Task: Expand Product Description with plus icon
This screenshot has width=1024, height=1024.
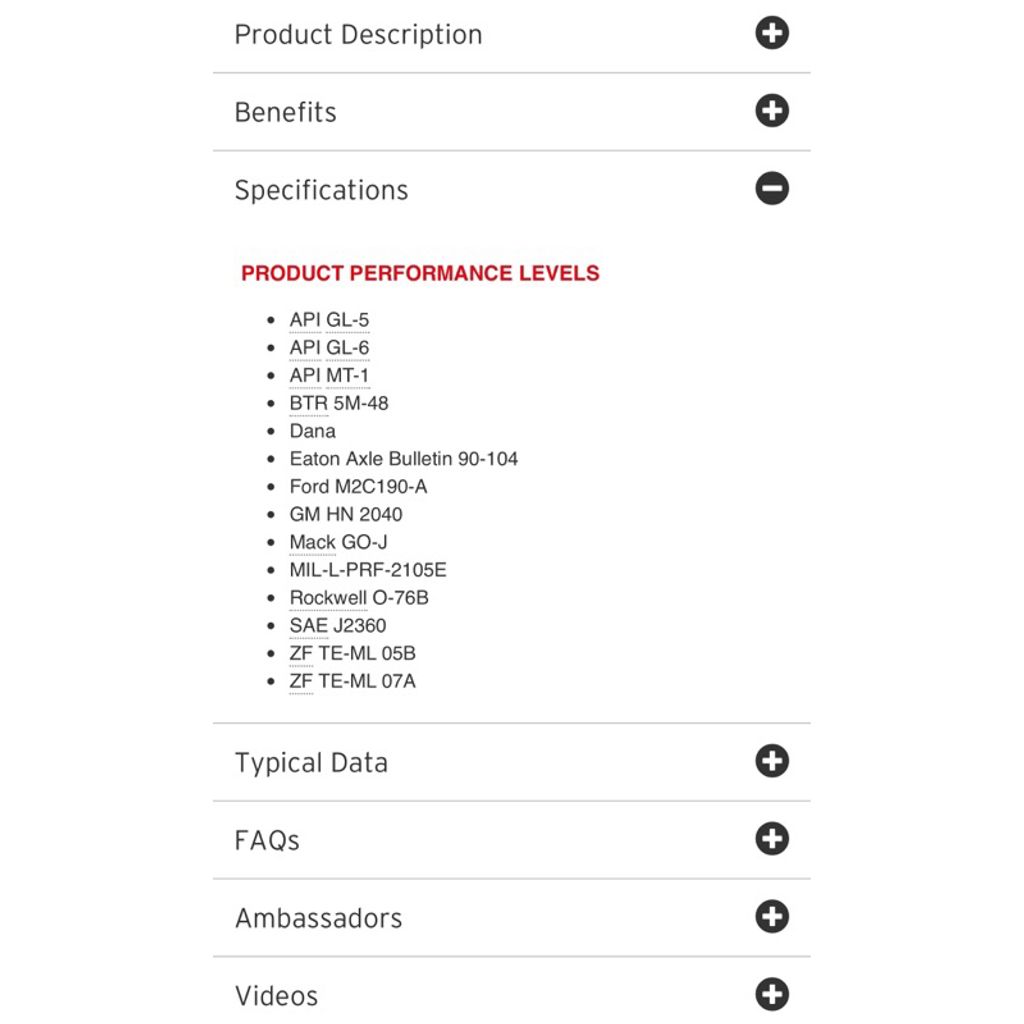Action: click(x=772, y=33)
